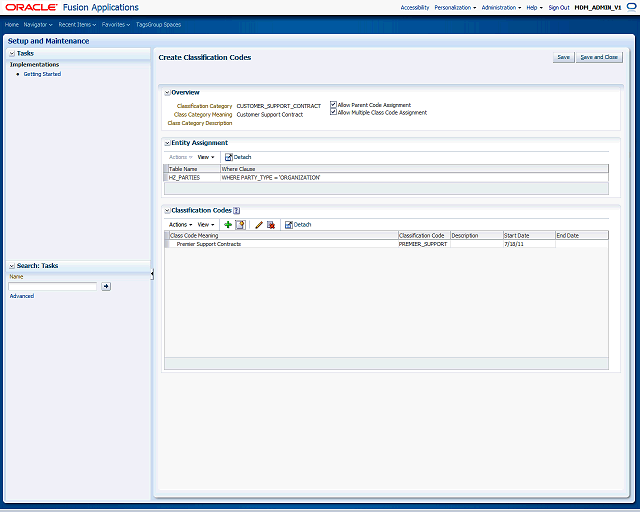Image resolution: width=640 pixels, height=512 pixels.
Task: Toggle Allow Parent Code Assignment checkbox
Action: coord(333,105)
